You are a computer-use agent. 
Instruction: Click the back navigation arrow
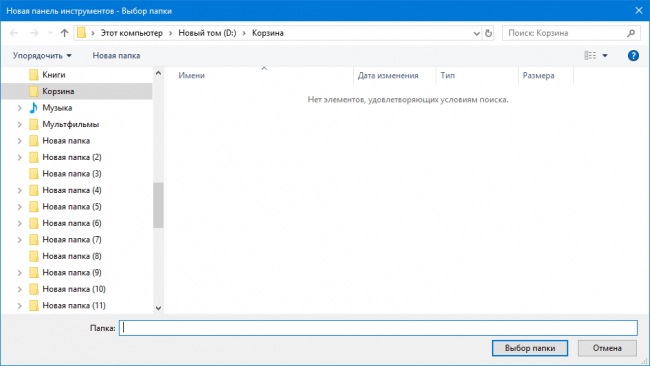tap(14, 33)
